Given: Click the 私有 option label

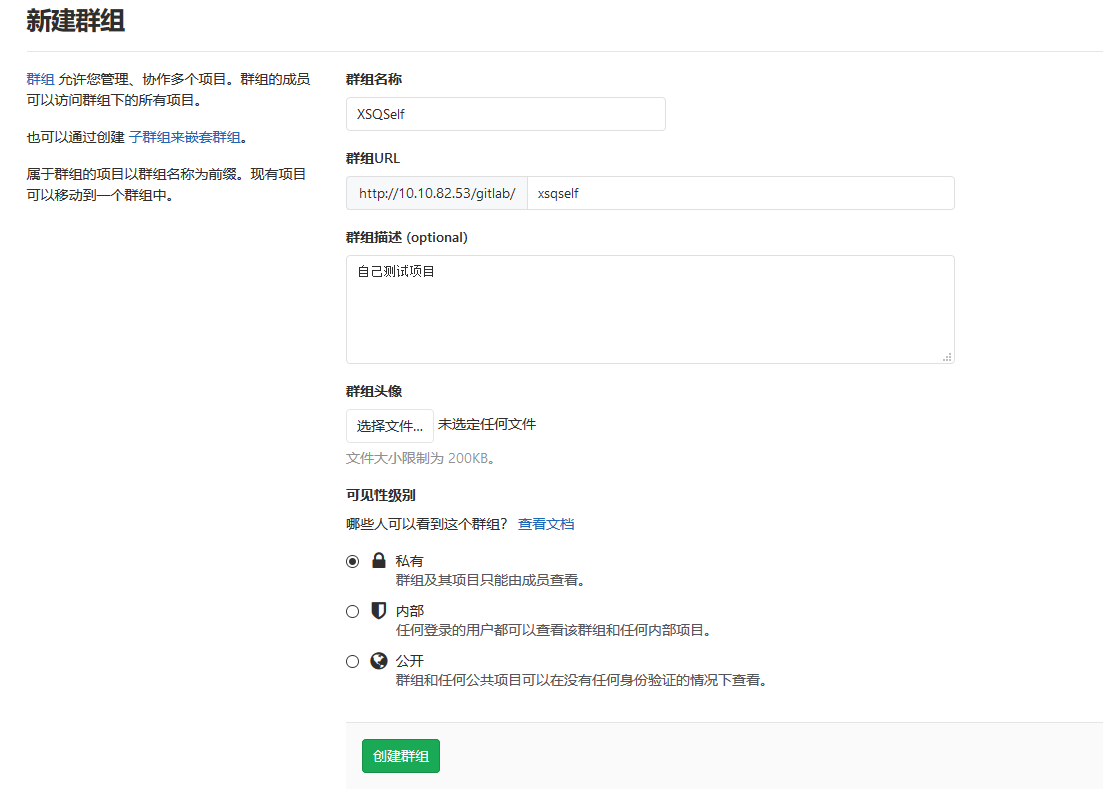Looking at the screenshot, I should coord(409,561).
